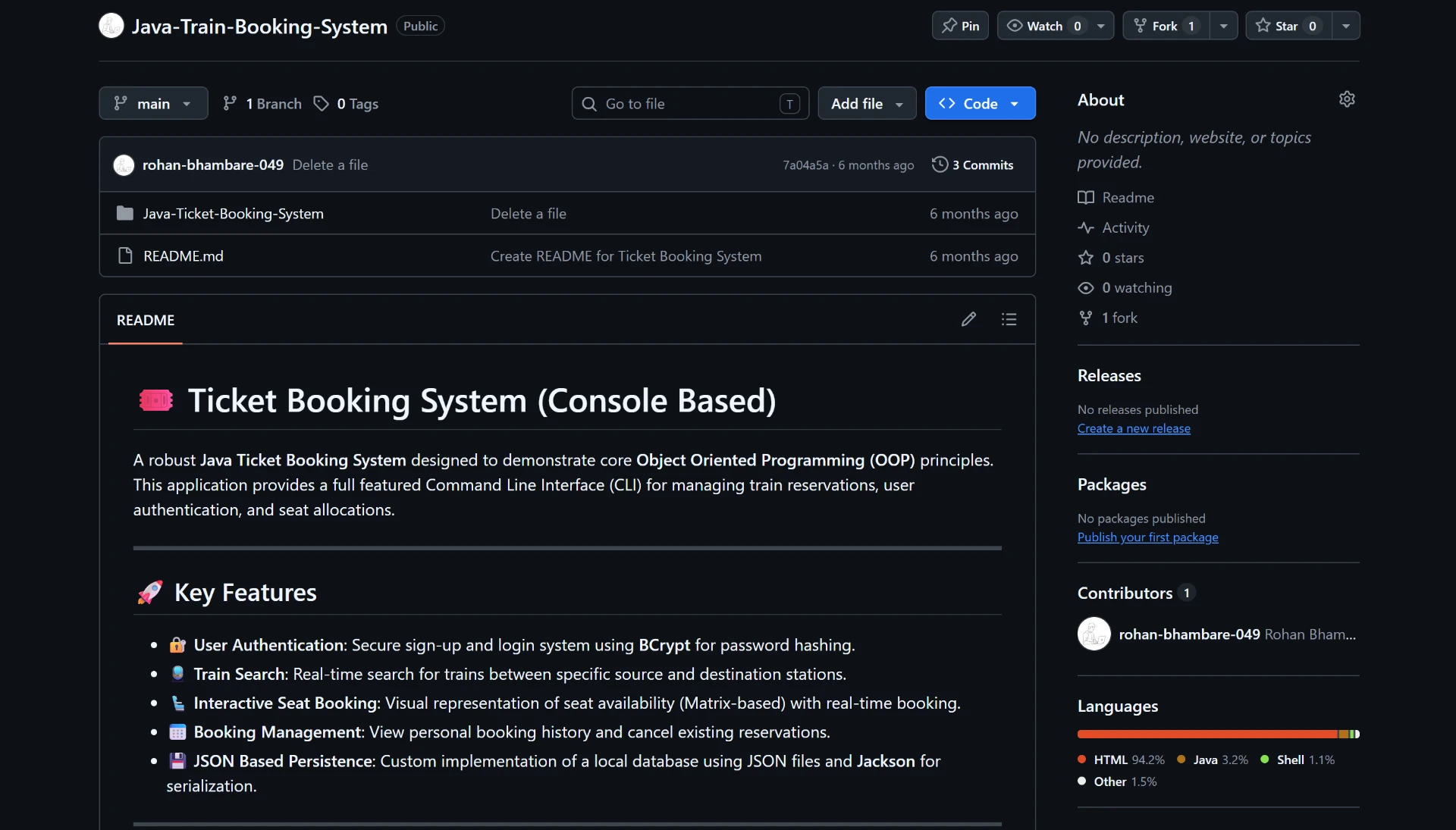Click the README.md file icon
Viewport: 1456px width, 830px height.
tap(125, 256)
